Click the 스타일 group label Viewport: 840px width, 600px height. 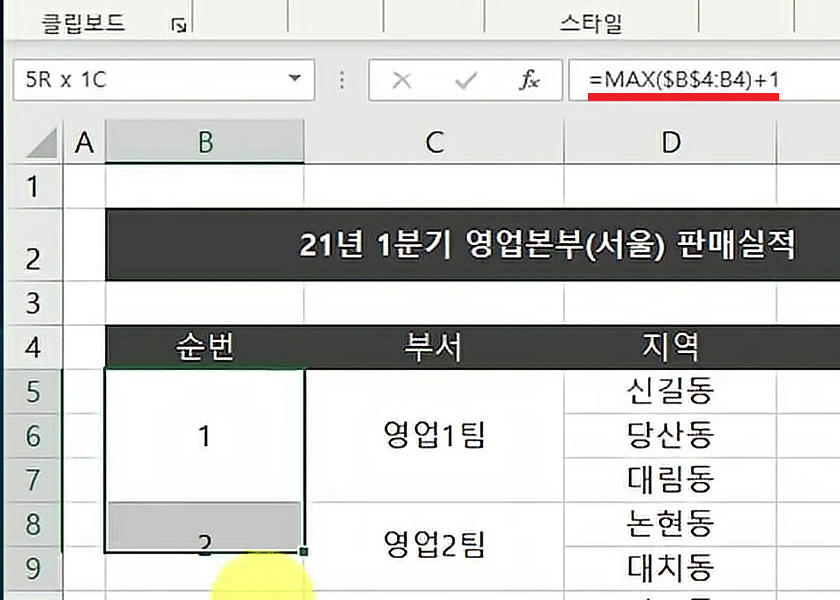coord(591,24)
